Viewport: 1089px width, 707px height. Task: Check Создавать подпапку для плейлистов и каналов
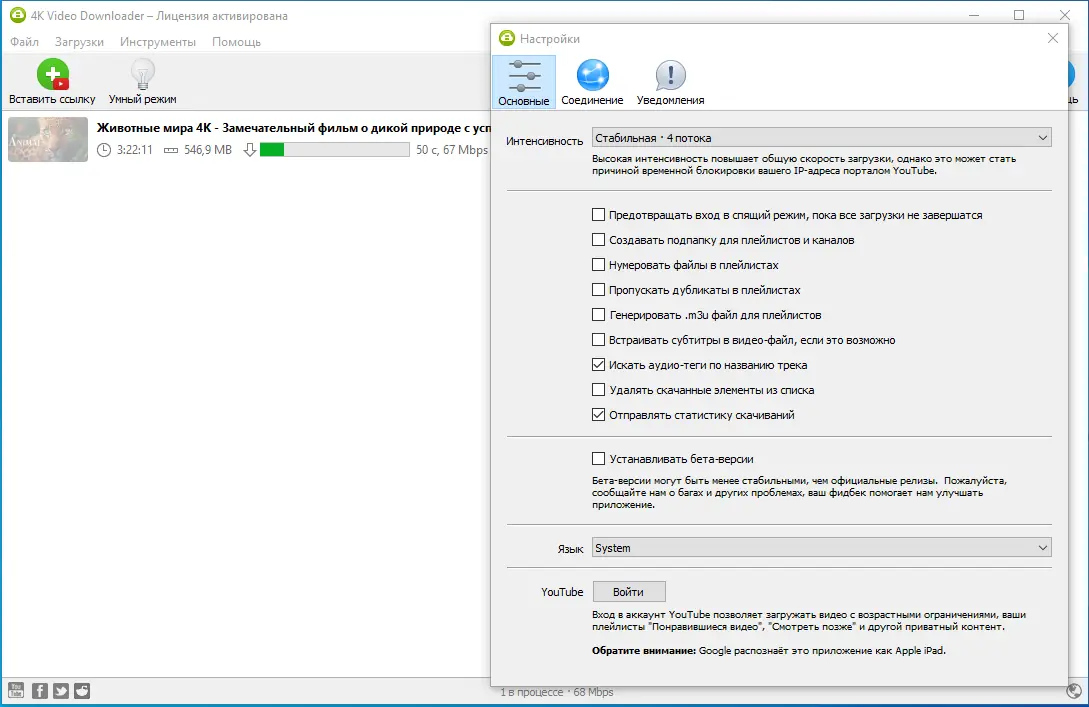598,240
